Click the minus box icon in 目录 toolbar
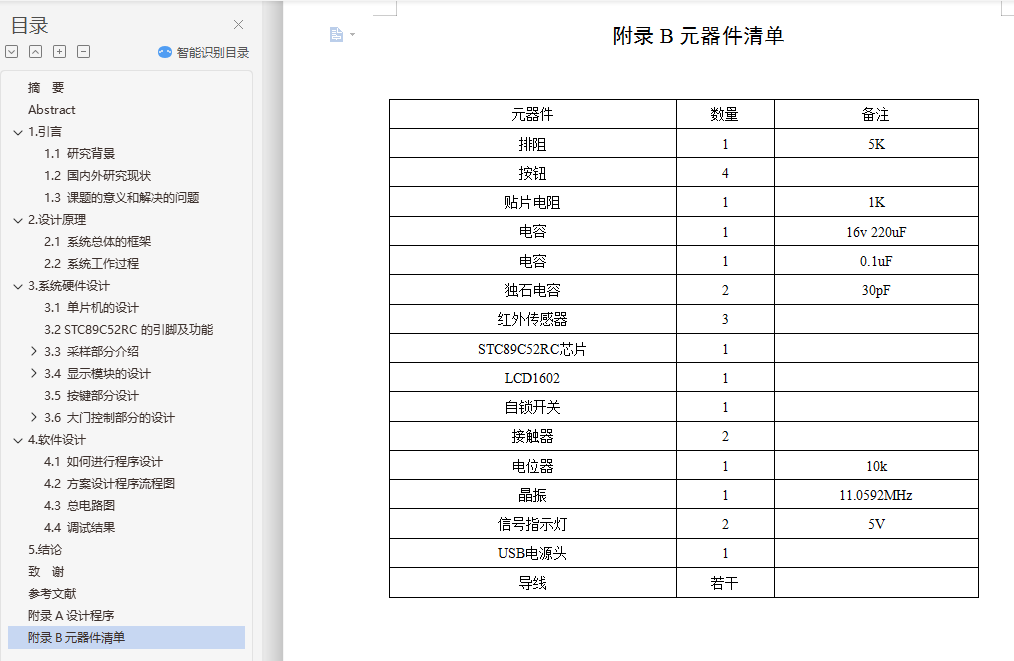Screen dimensions: 1014x661 [x=83, y=52]
